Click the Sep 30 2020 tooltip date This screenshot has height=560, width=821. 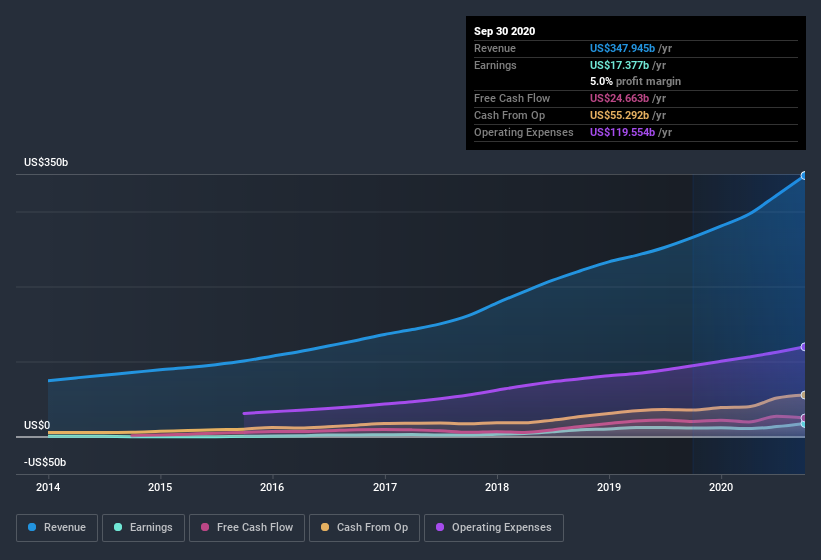click(x=505, y=31)
